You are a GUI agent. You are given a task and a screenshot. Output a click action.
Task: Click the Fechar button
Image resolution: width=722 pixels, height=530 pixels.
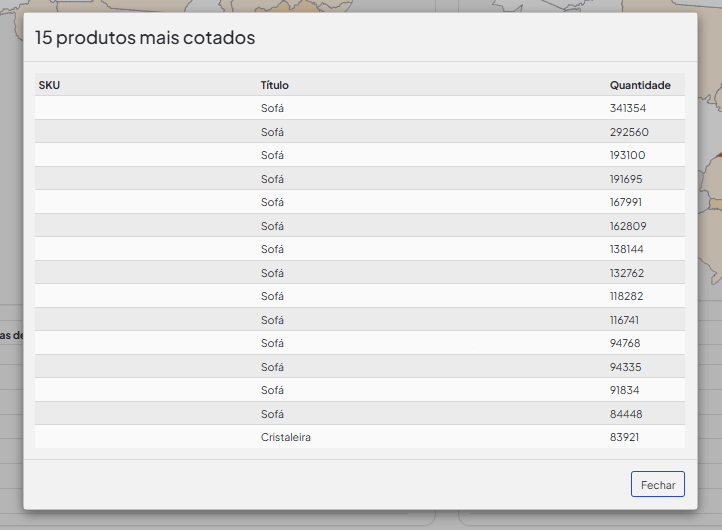[x=658, y=484]
